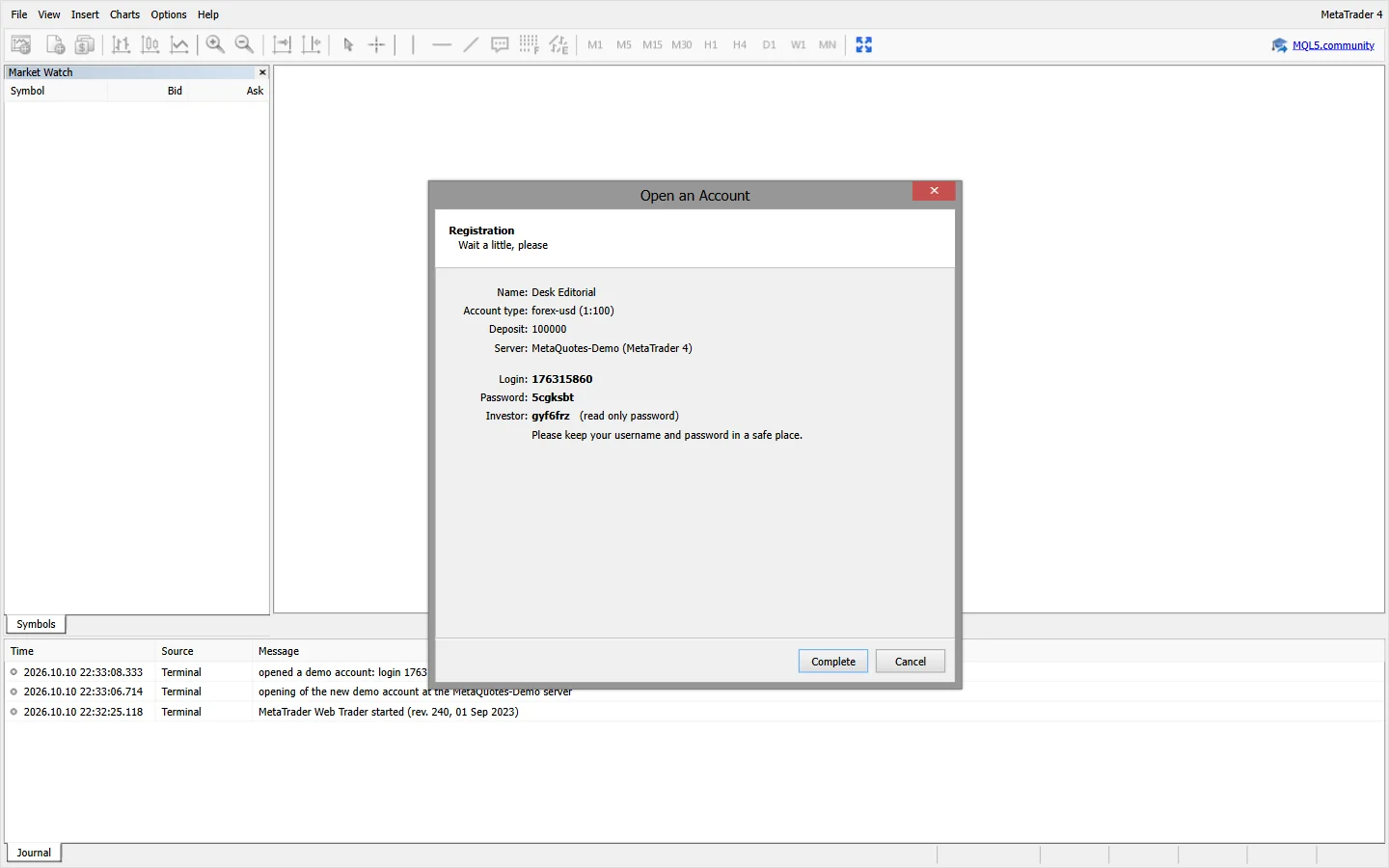Select the login number 176315860
The width and height of the screenshot is (1389, 868).
[x=562, y=379]
